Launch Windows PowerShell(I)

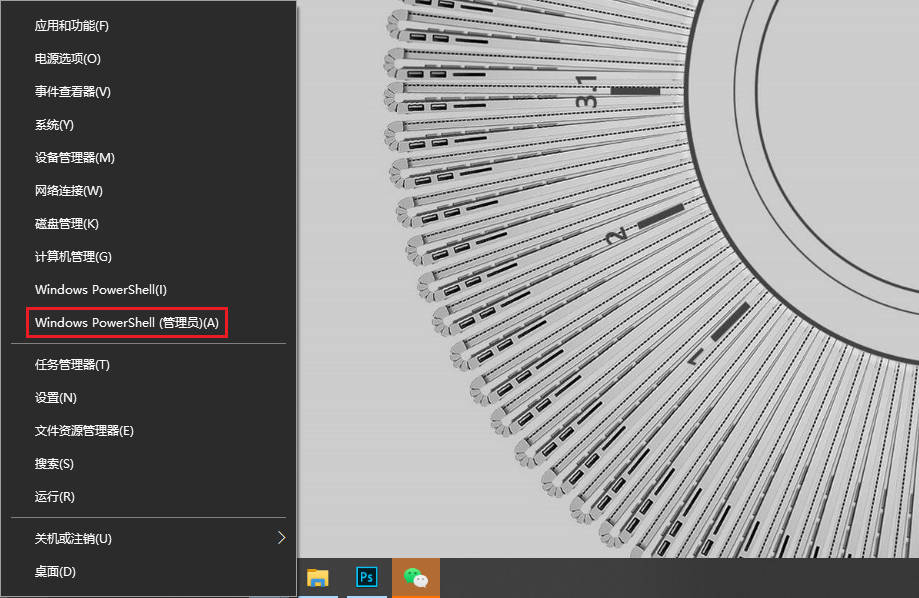(x=148, y=290)
